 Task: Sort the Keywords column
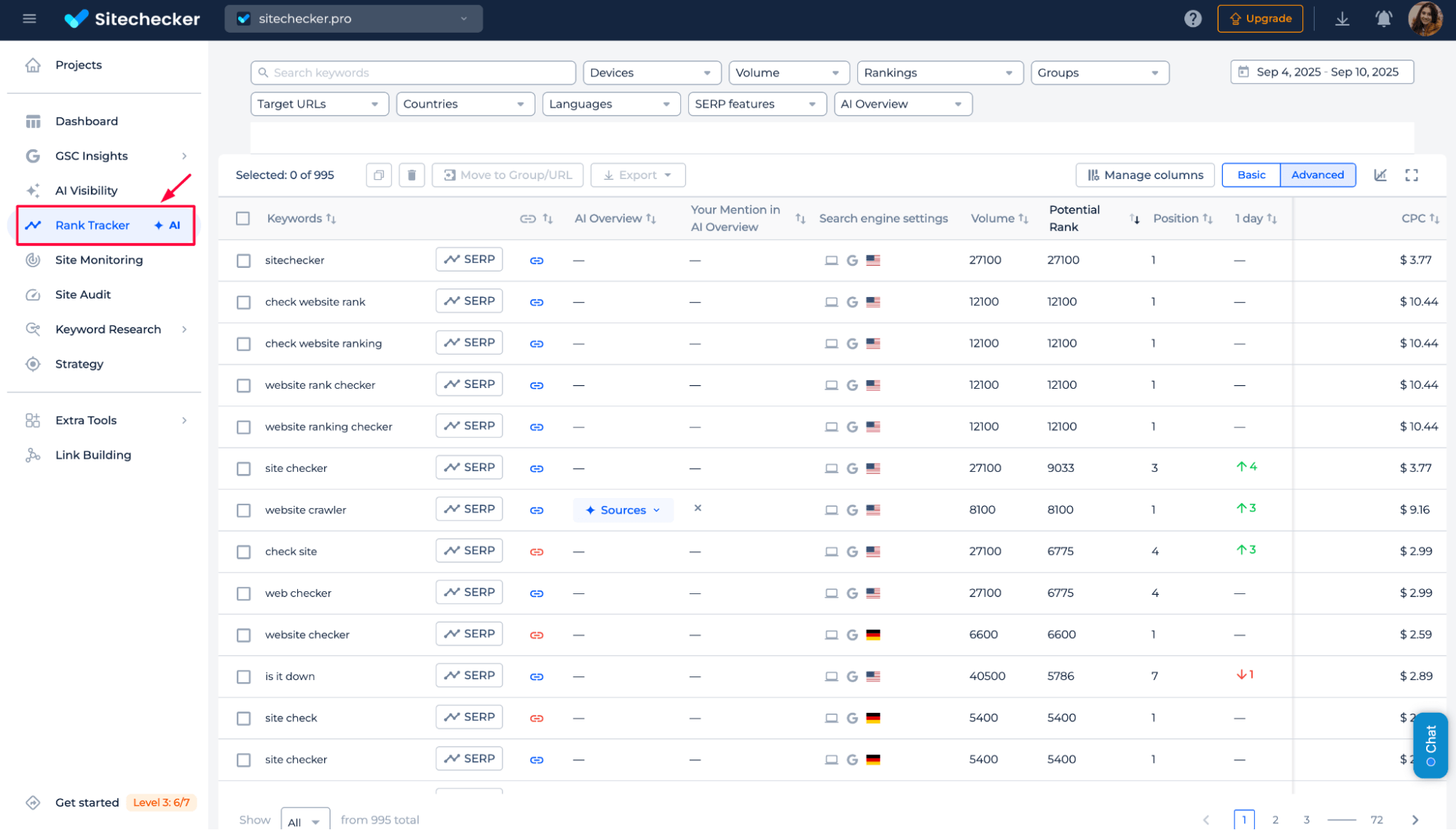coord(331,218)
